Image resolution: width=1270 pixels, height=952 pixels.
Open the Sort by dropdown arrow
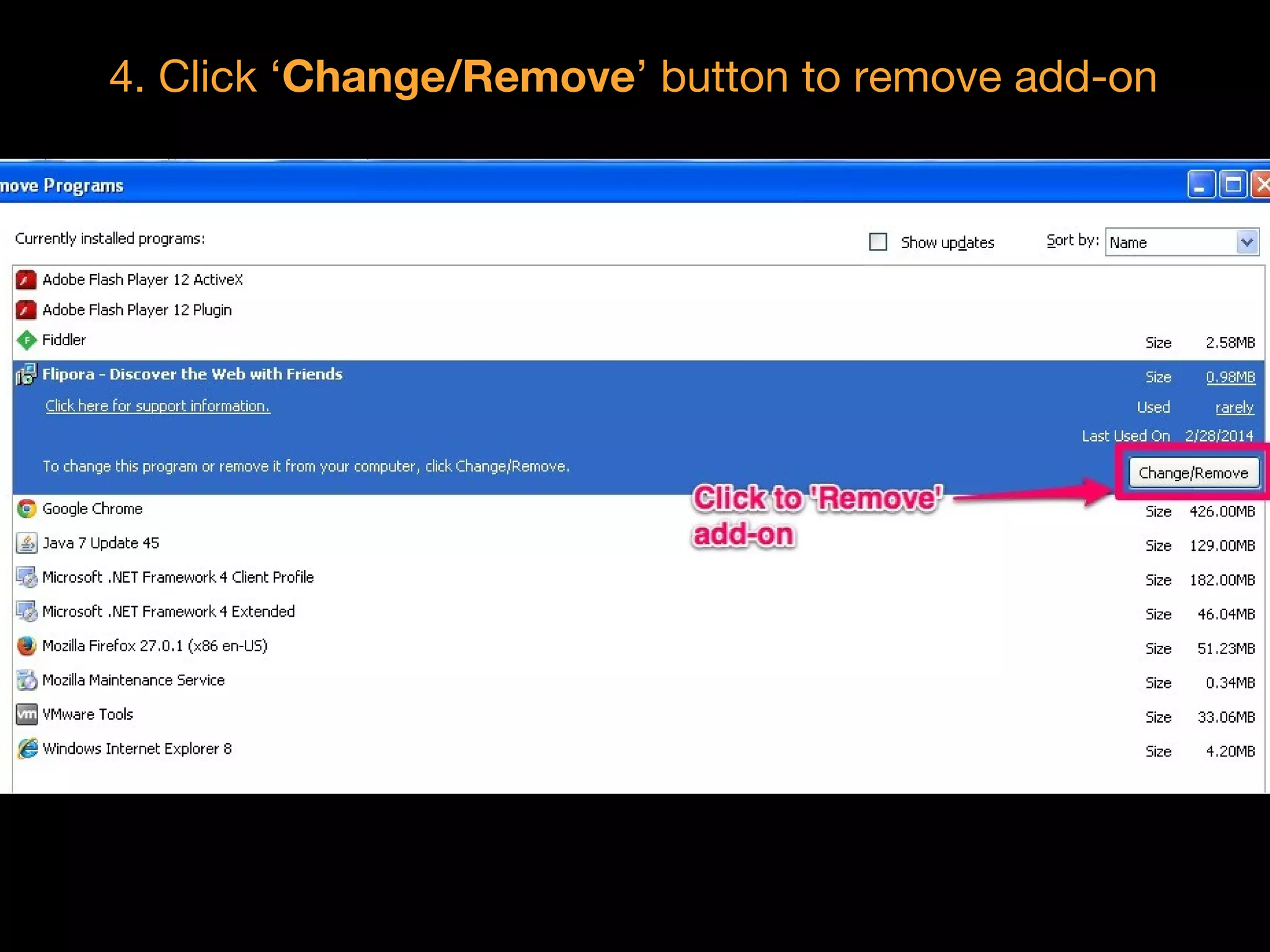click(x=1246, y=242)
